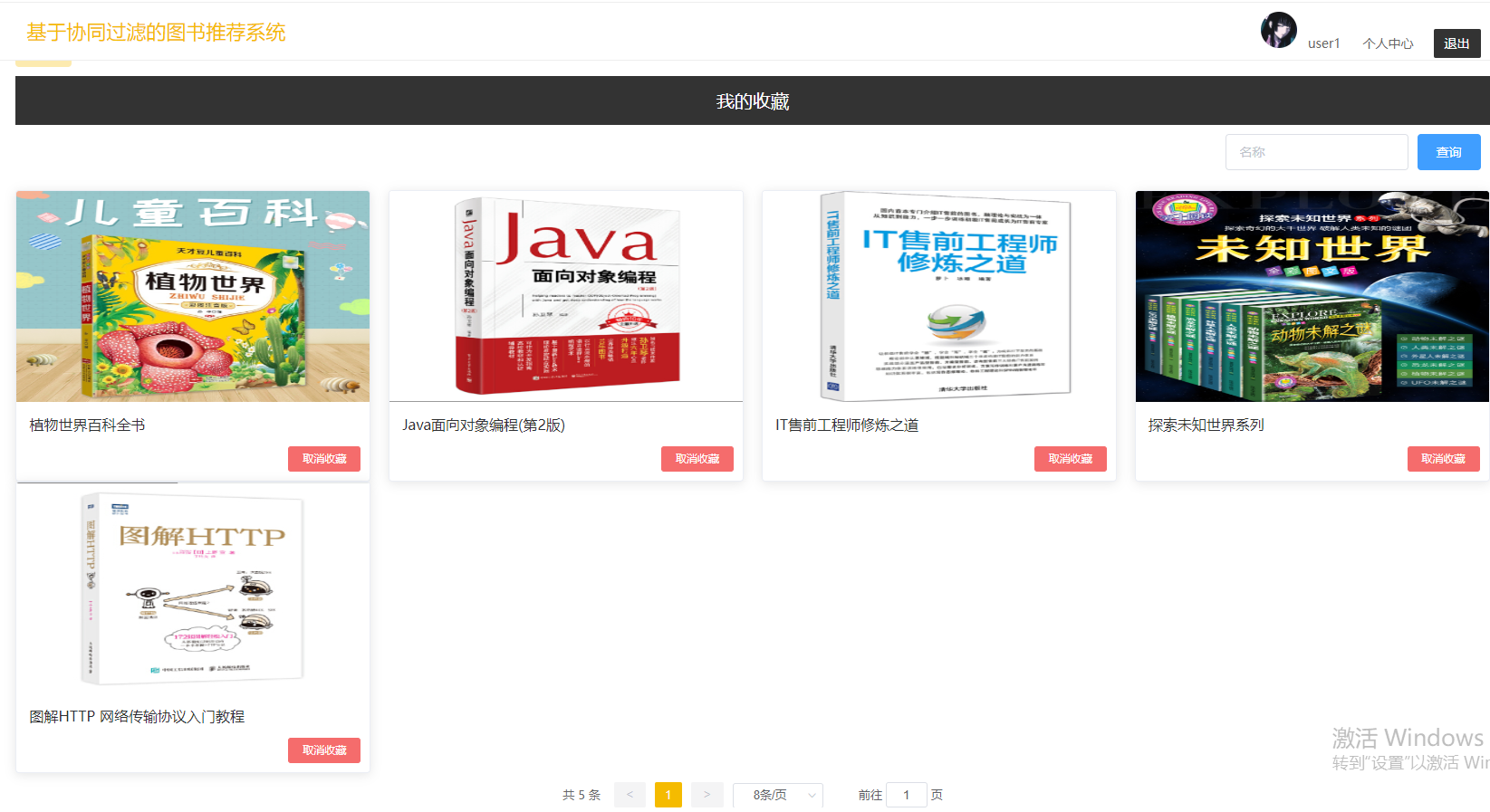
Task: Remove 图解HTTP from favorites
Action: click(324, 750)
